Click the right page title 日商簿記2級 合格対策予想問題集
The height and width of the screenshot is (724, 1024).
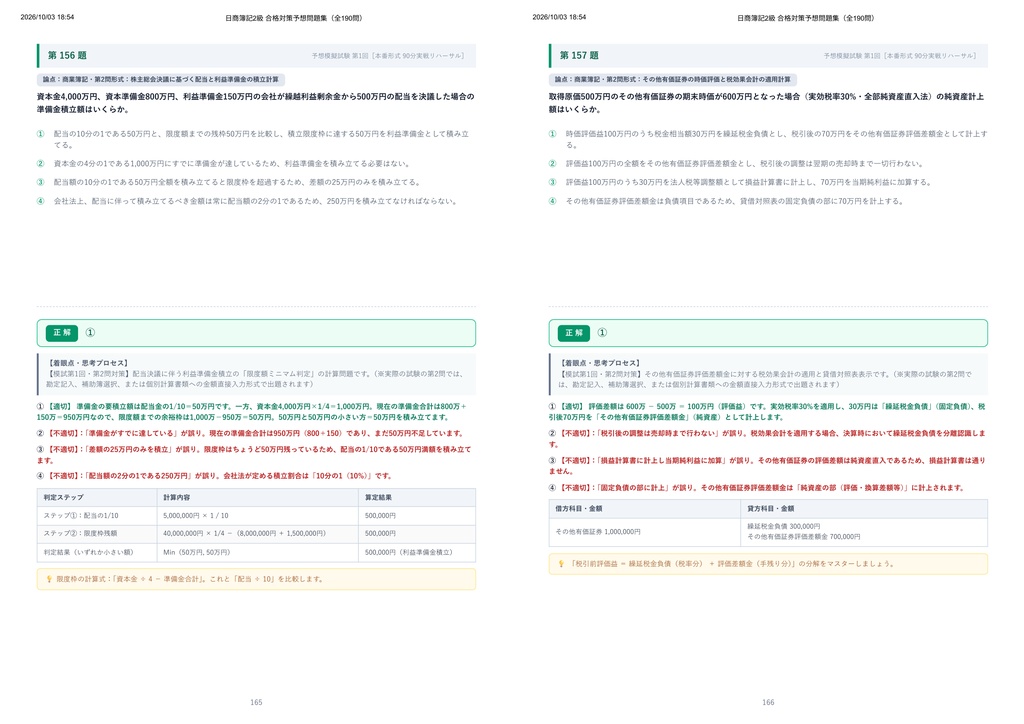click(x=806, y=18)
